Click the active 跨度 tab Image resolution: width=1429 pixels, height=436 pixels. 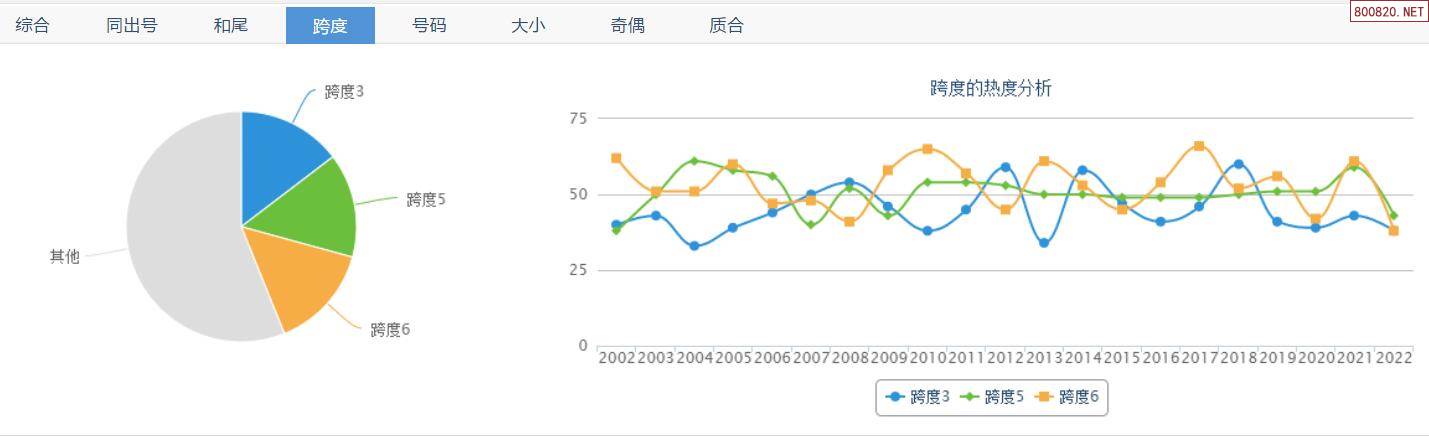[x=330, y=25]
